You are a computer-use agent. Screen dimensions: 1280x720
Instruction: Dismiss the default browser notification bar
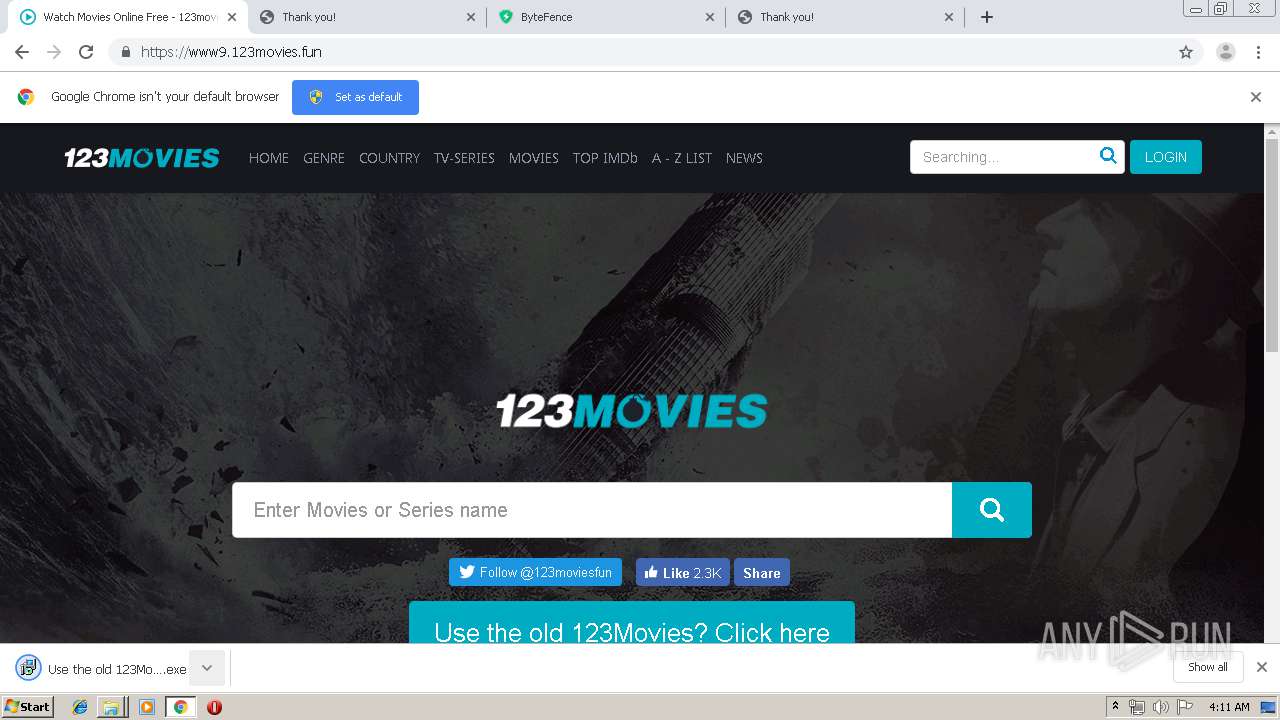(x=1256, y=97)
